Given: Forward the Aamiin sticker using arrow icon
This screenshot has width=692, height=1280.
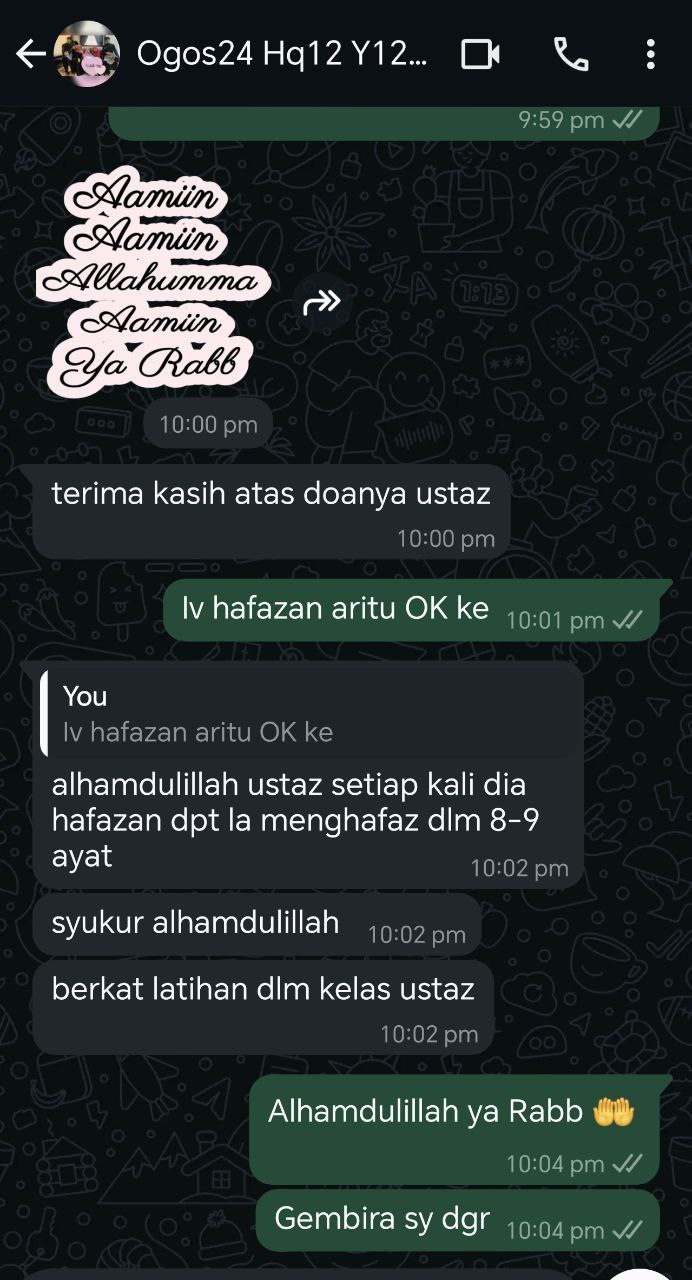Looking at the screenshot, I should (x=322, y=301).
